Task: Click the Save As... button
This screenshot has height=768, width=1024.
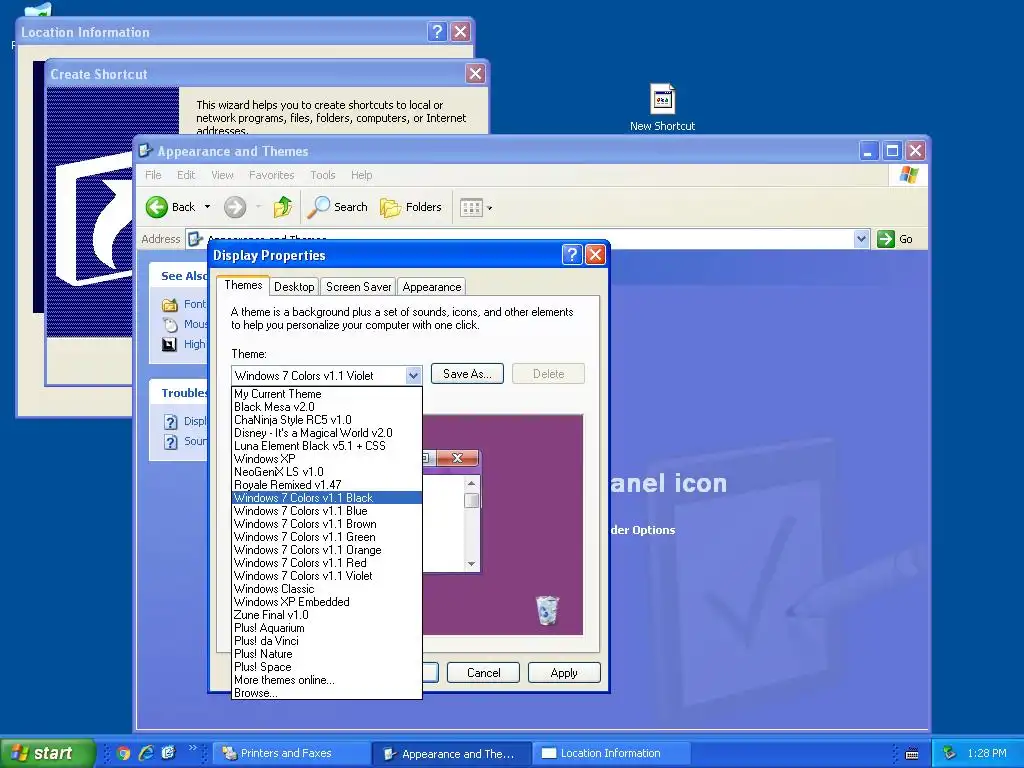Action: (467, 374)
